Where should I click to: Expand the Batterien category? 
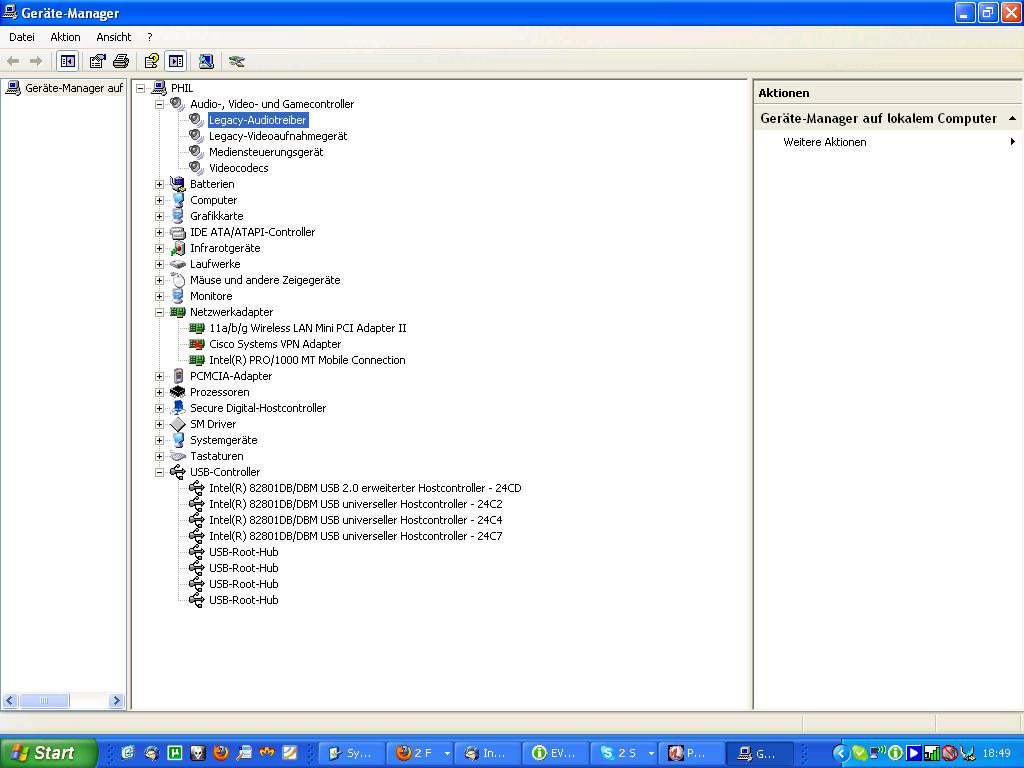pos(159,184)
